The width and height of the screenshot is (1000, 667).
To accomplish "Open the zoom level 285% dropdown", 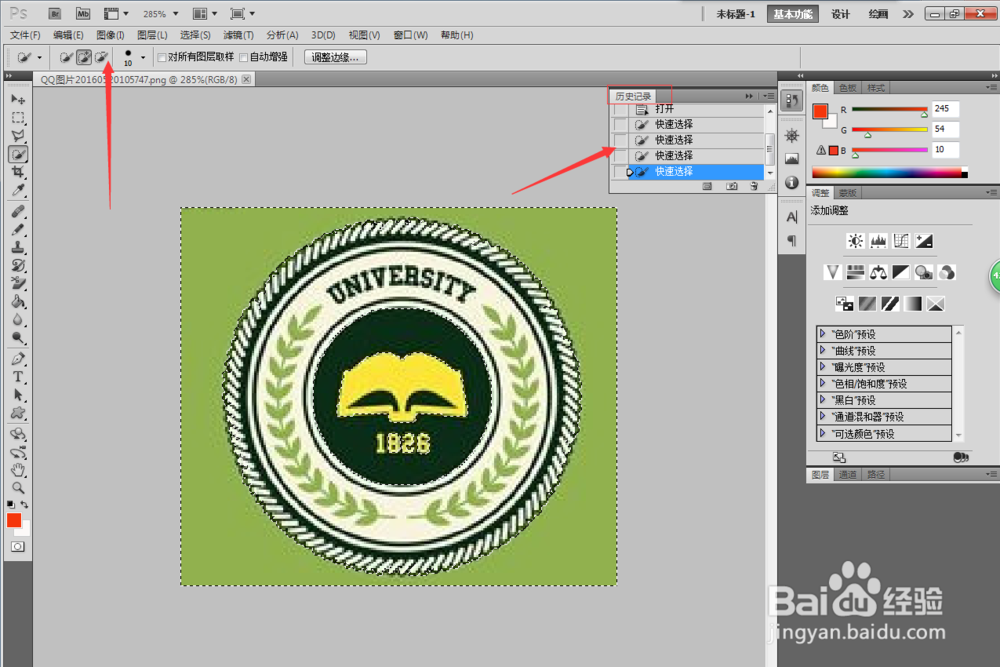I will pos(175,14).
